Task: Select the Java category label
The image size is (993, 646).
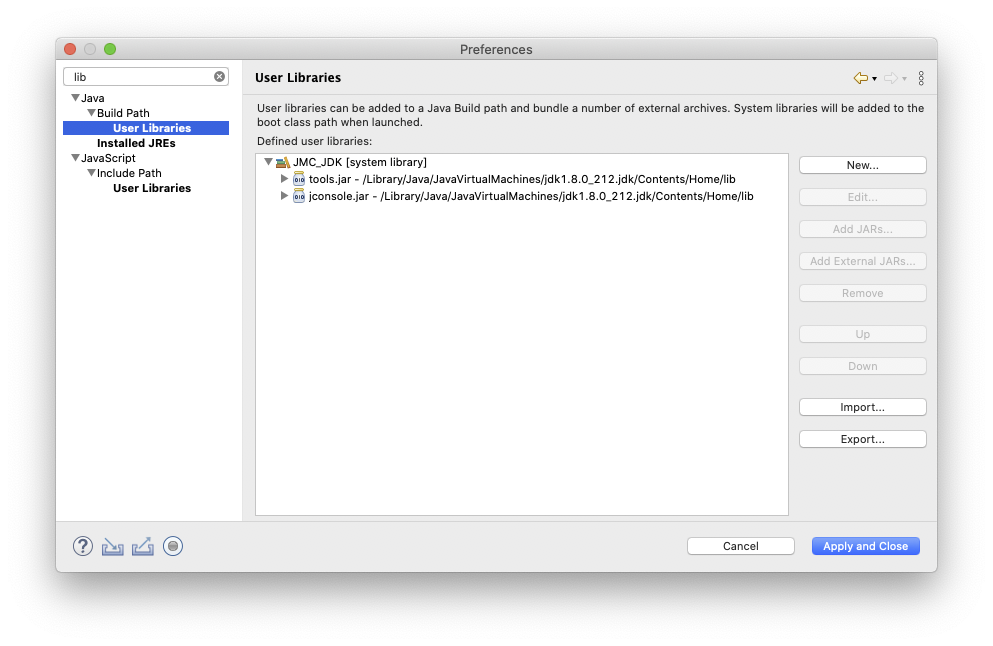Action: click(x=92, y=98)
